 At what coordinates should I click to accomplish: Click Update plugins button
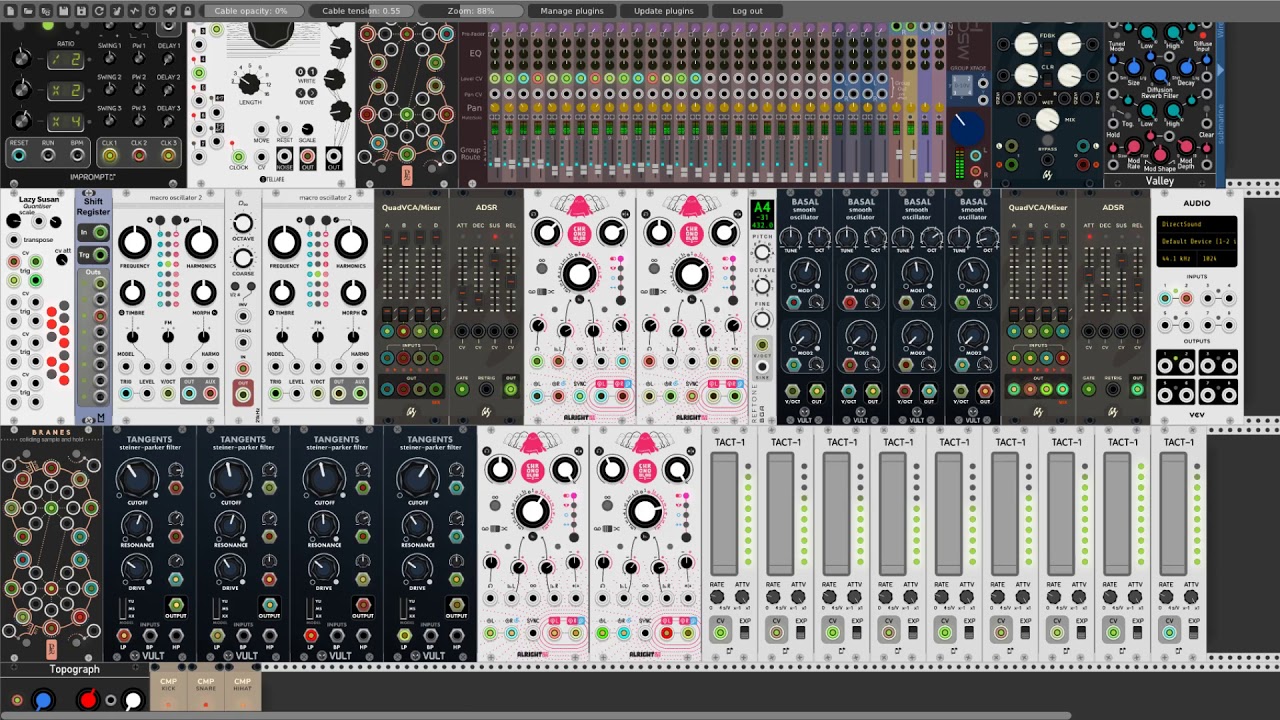point(663,11)
